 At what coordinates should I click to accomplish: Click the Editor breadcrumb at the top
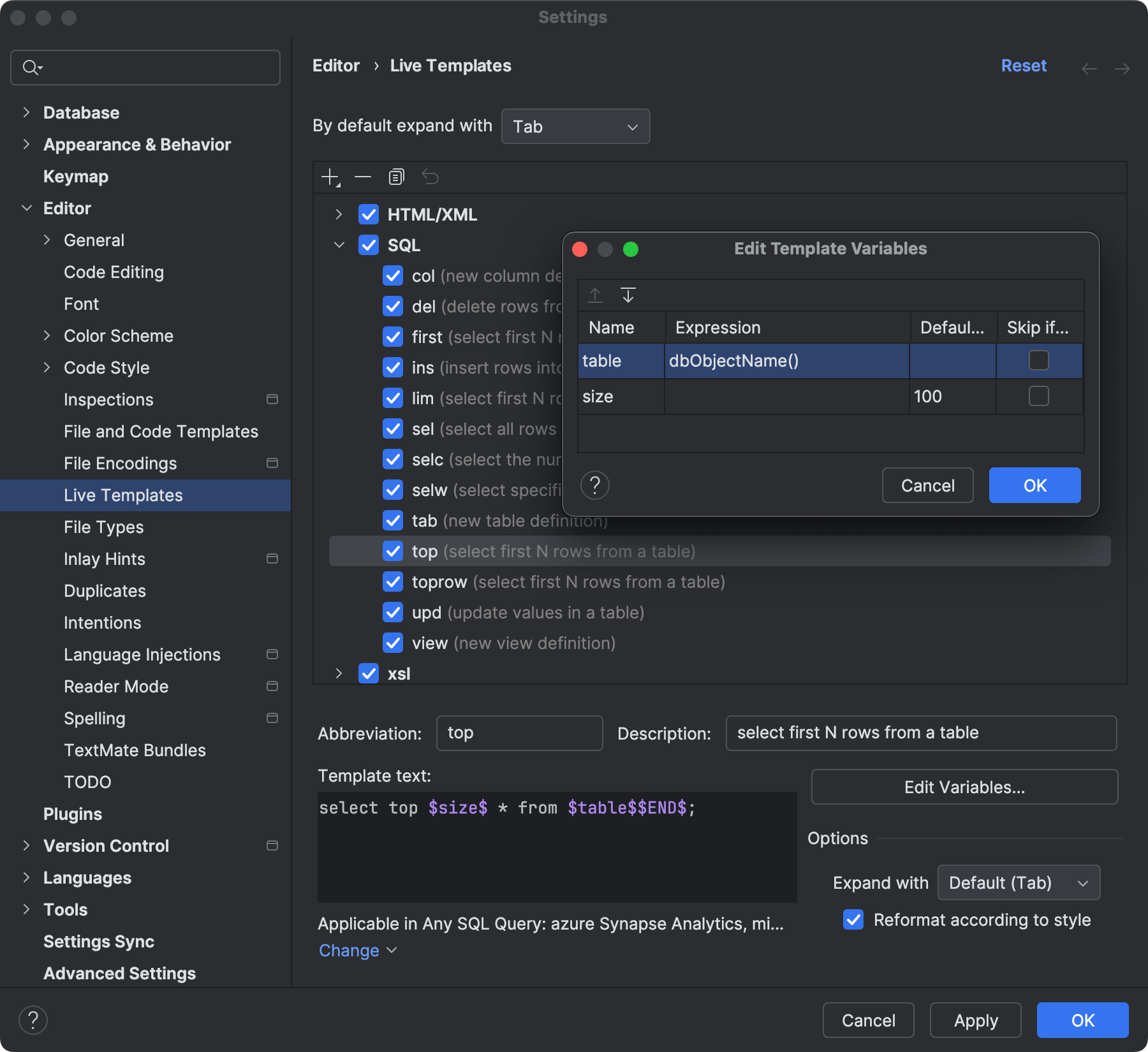336,65
